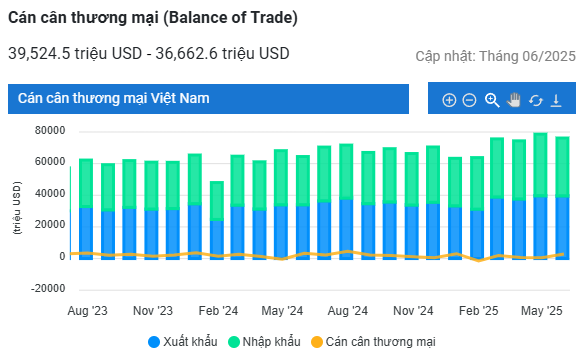
Task: Click the Aug '23 axis label
Action: pyautogui.click(x=87, y=310)
